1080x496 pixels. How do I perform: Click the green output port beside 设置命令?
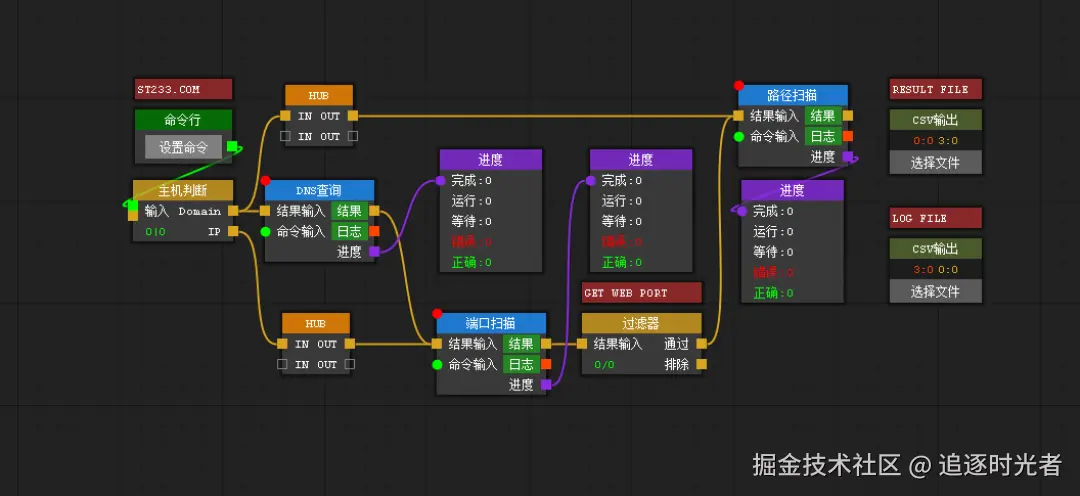tap(232, 146)
